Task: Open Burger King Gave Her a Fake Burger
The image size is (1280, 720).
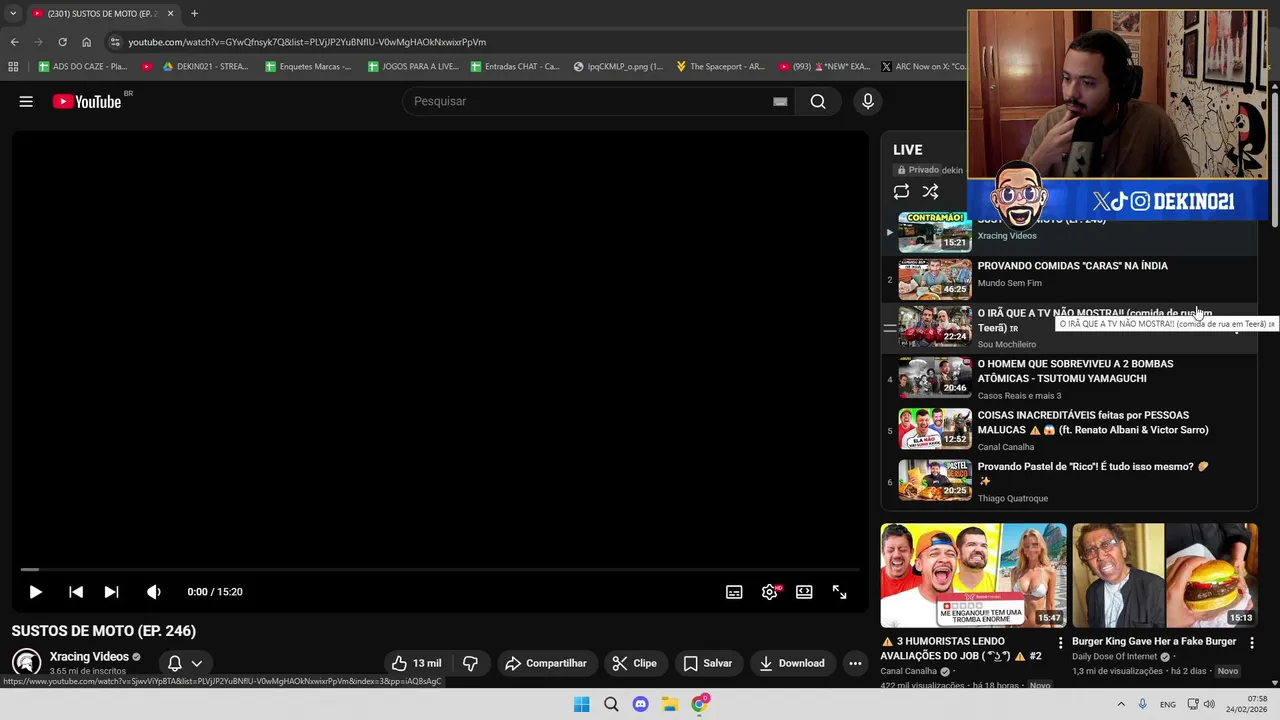Action: 1154,641
